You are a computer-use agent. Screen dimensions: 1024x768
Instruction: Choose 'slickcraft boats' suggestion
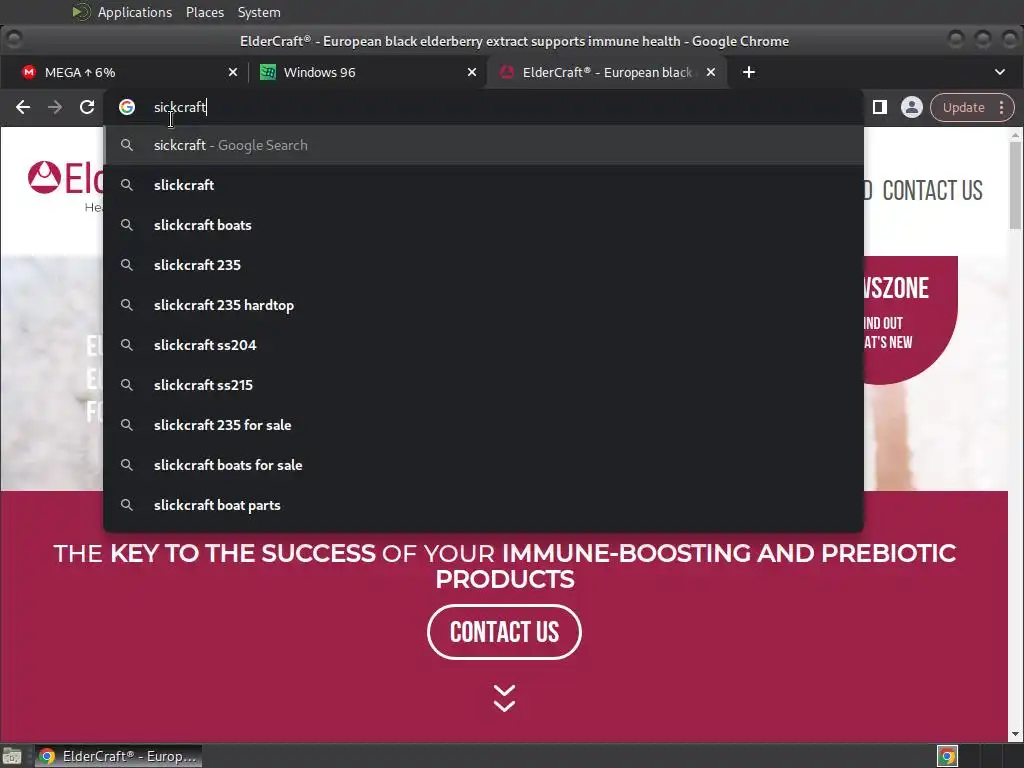483,225
